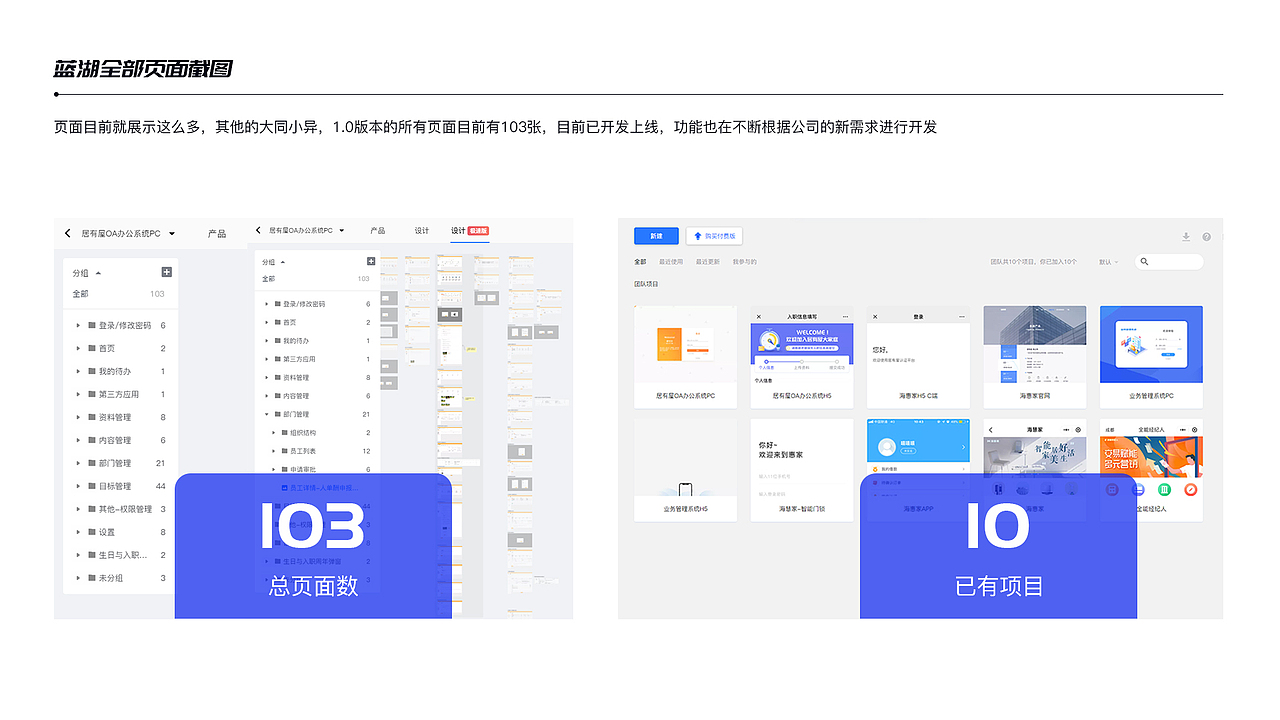Click the "+" add group icon in the 分组 panel

pos(166,272)
